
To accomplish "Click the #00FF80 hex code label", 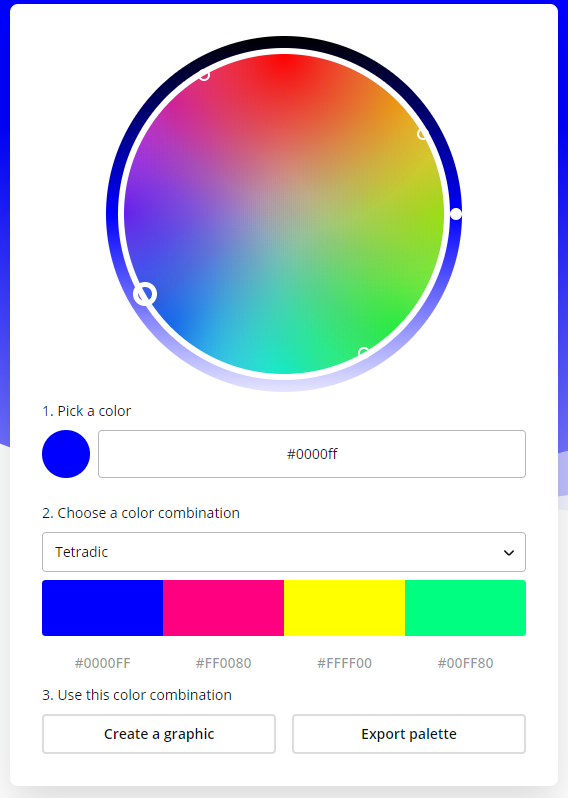I will pyautogui.click(x=465, y=663).
